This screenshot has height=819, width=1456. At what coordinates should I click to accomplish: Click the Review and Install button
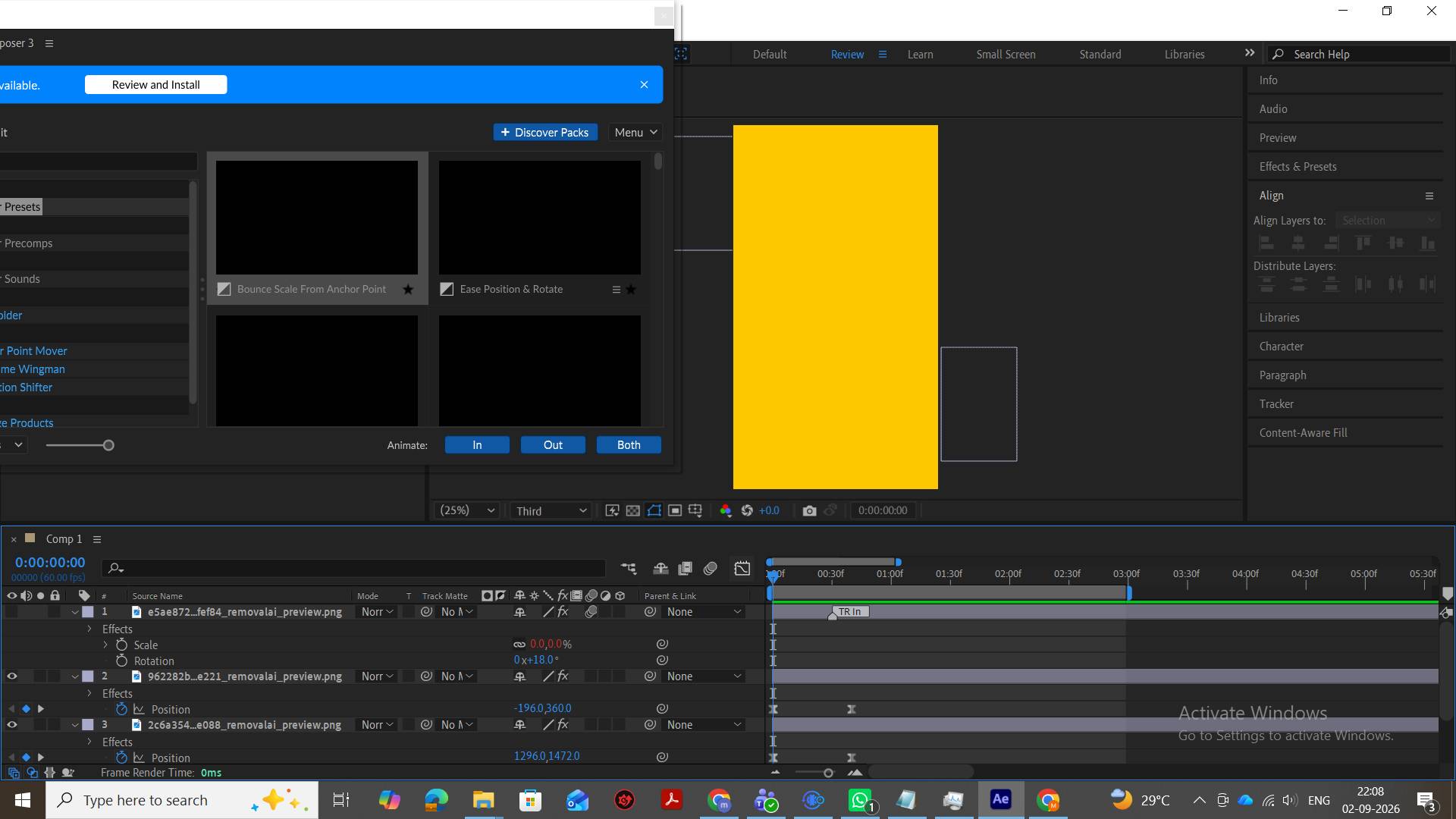point(156,85)
